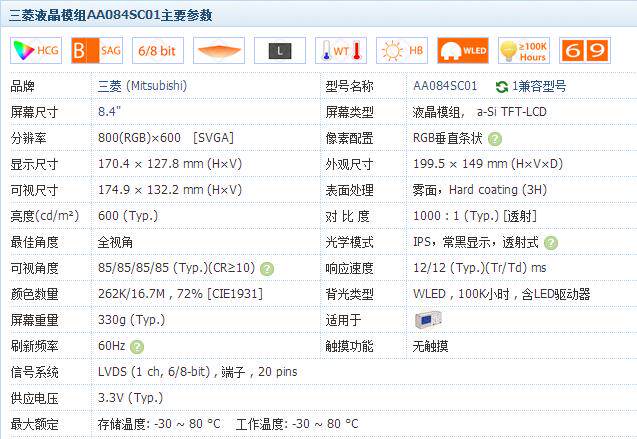Image resolution: width=637 pixels, height=439 pixels.
Task: Click the HB high brightness sun icon
Action: pyautogui.click(x=402, y=50)
